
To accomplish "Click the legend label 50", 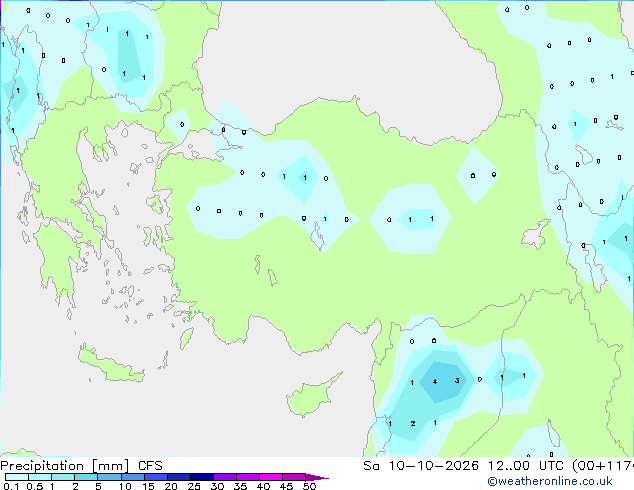I will click(309, 486).
